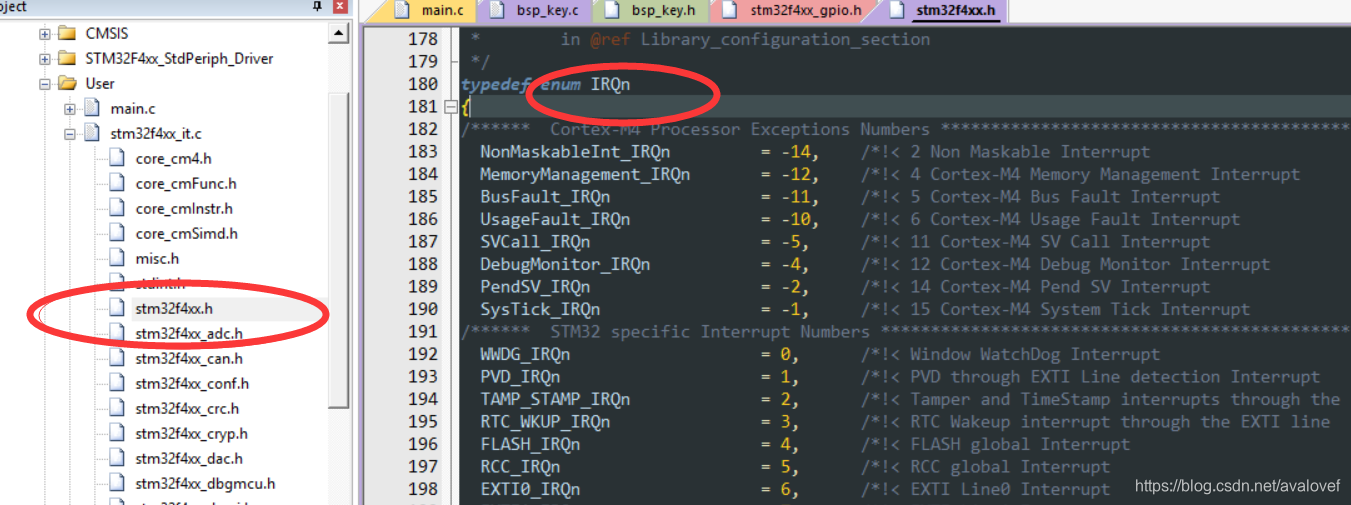Select stm32f4xx_can.h in project tree
1351x505 pixels.
click(189, 359)
